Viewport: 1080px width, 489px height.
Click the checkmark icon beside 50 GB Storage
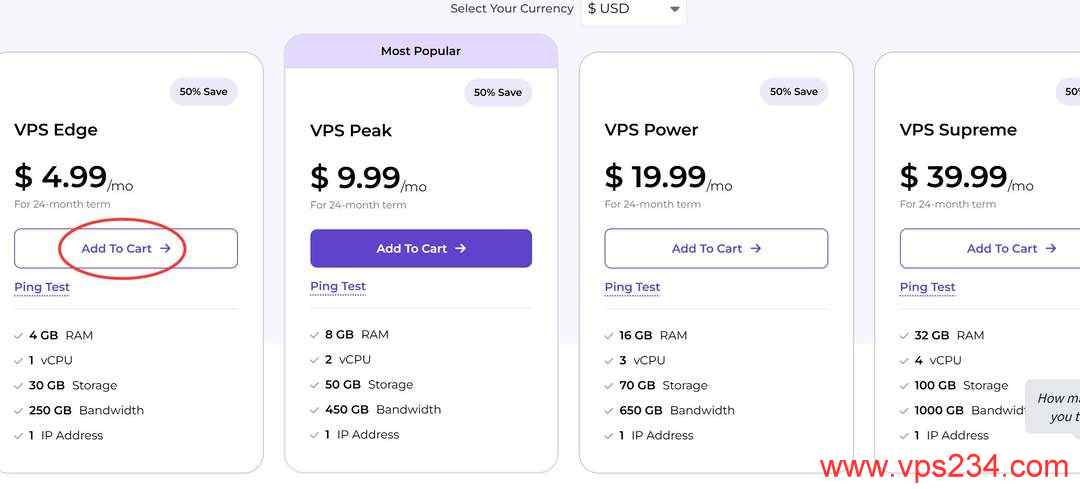(316, 385)
